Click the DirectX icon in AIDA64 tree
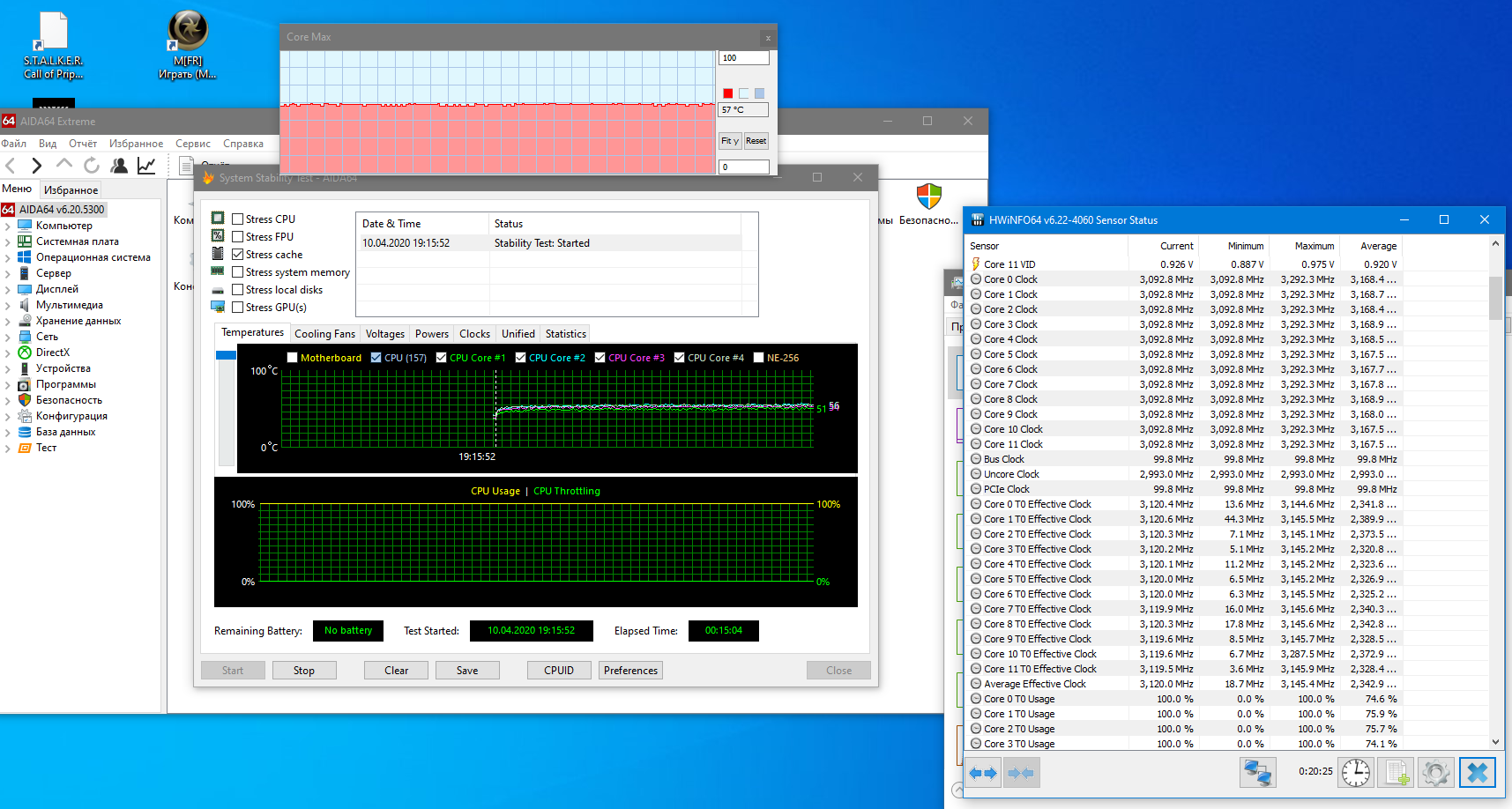This screenshot has height=809, width=1512. click(25, 353)
